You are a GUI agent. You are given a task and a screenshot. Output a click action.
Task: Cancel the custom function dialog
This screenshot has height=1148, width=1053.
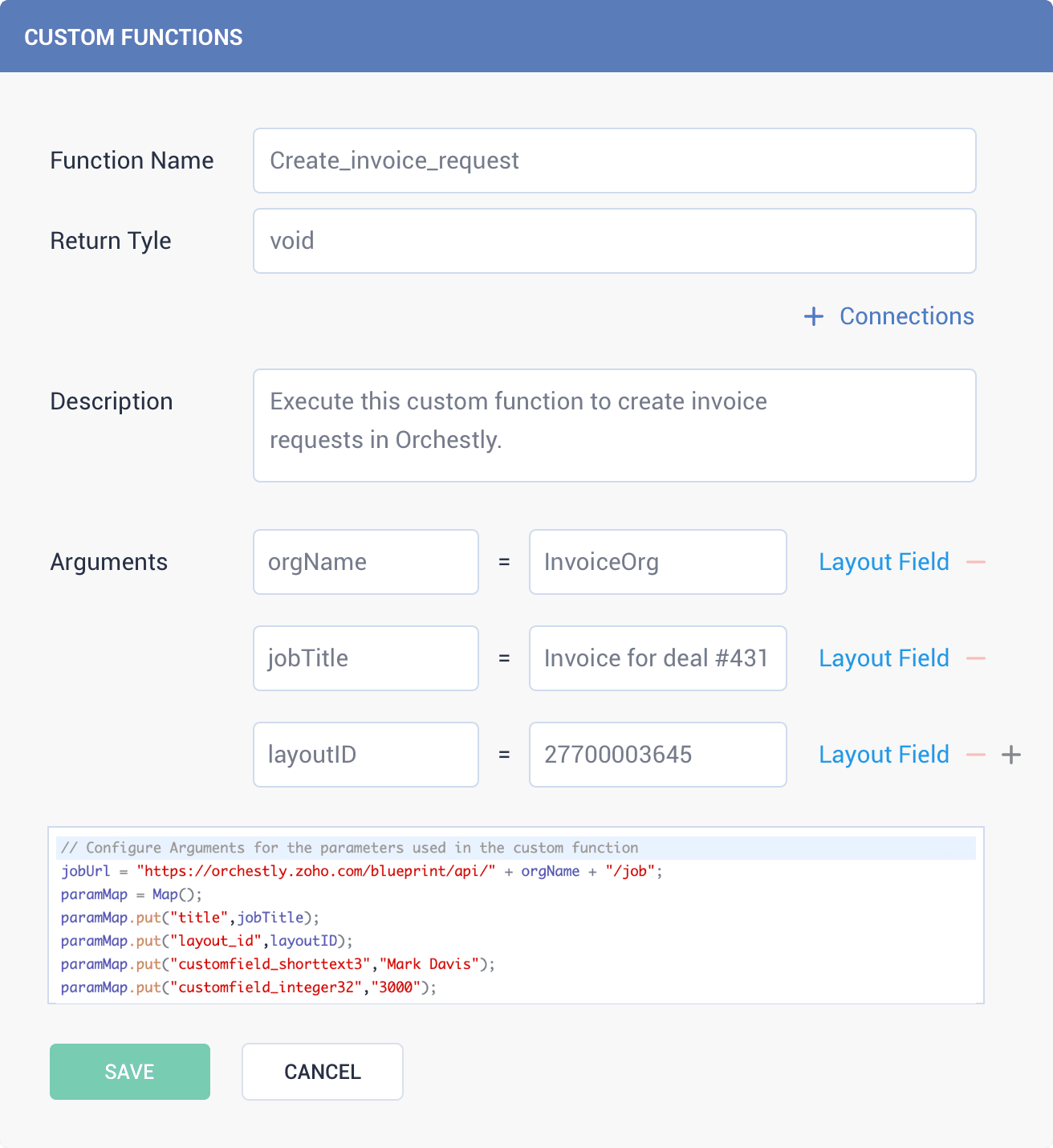click(x=323, y=1072)
